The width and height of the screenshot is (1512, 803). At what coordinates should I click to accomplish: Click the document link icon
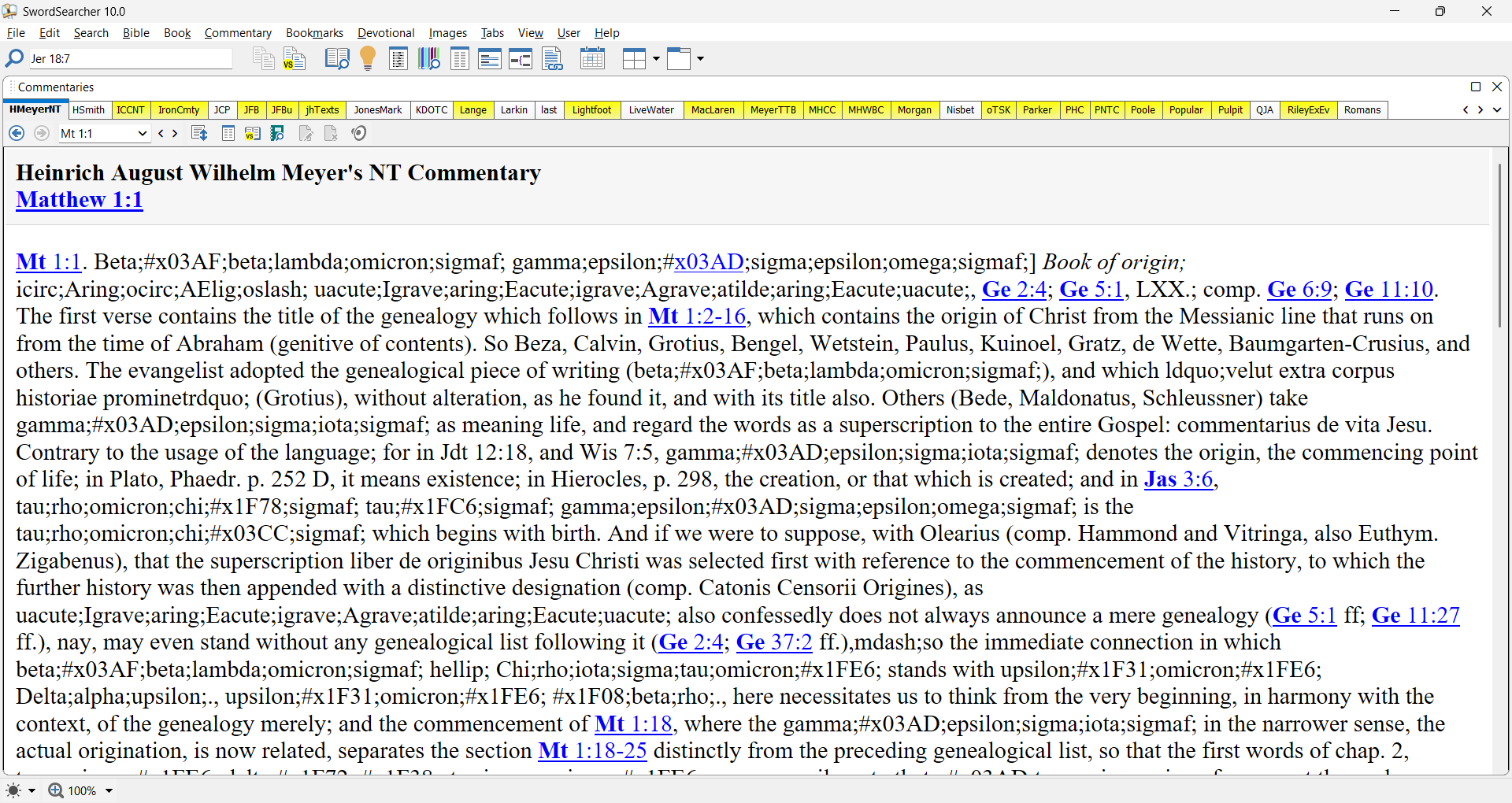[x=553, y=58]
